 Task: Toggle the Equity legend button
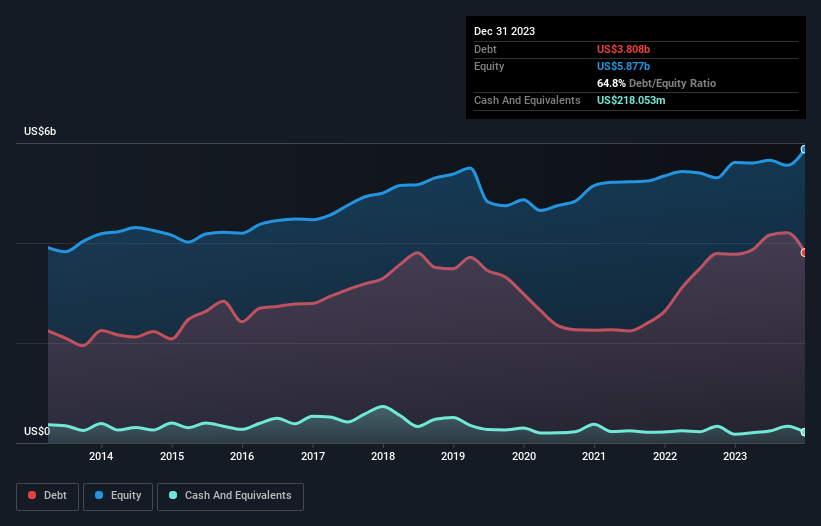118,496
